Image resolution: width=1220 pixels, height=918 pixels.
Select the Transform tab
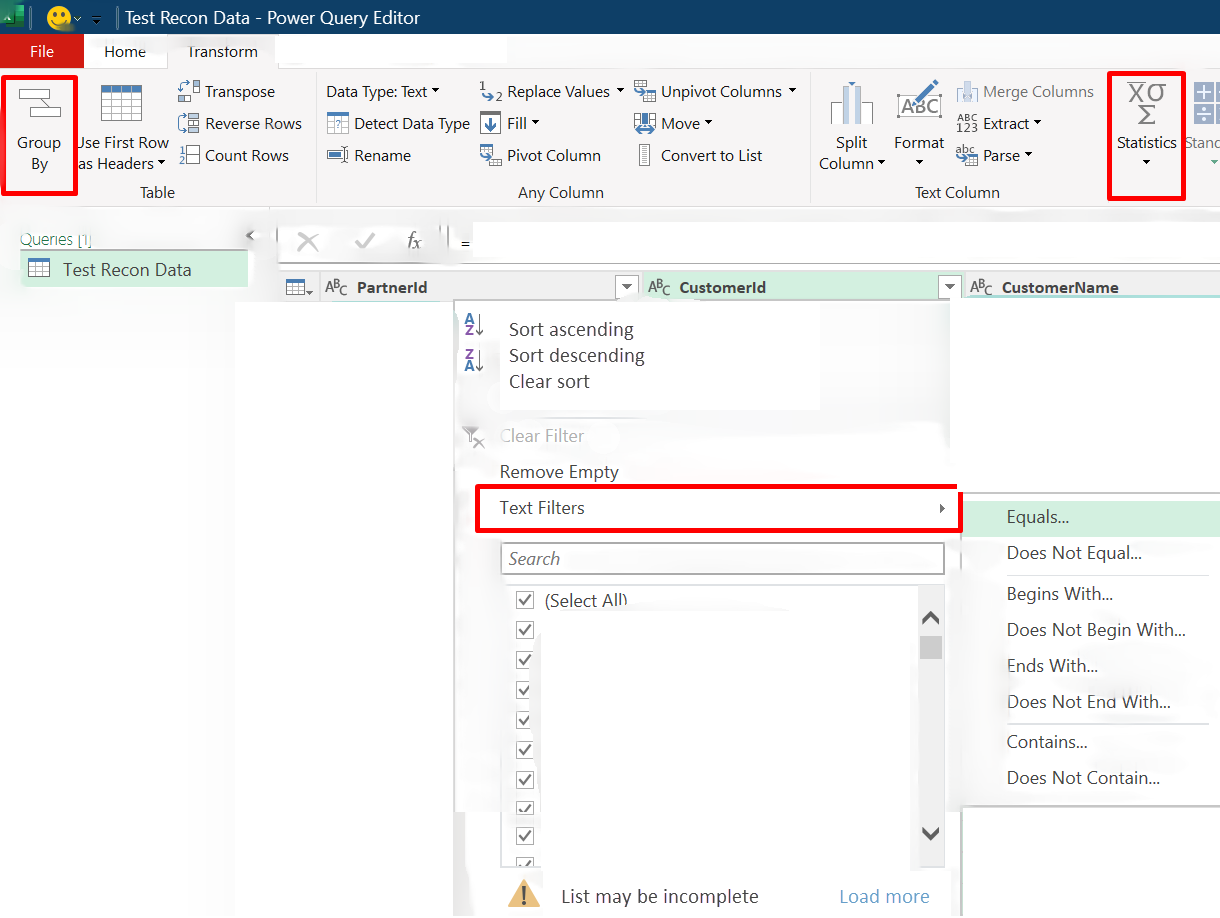[x=222, y=52]
